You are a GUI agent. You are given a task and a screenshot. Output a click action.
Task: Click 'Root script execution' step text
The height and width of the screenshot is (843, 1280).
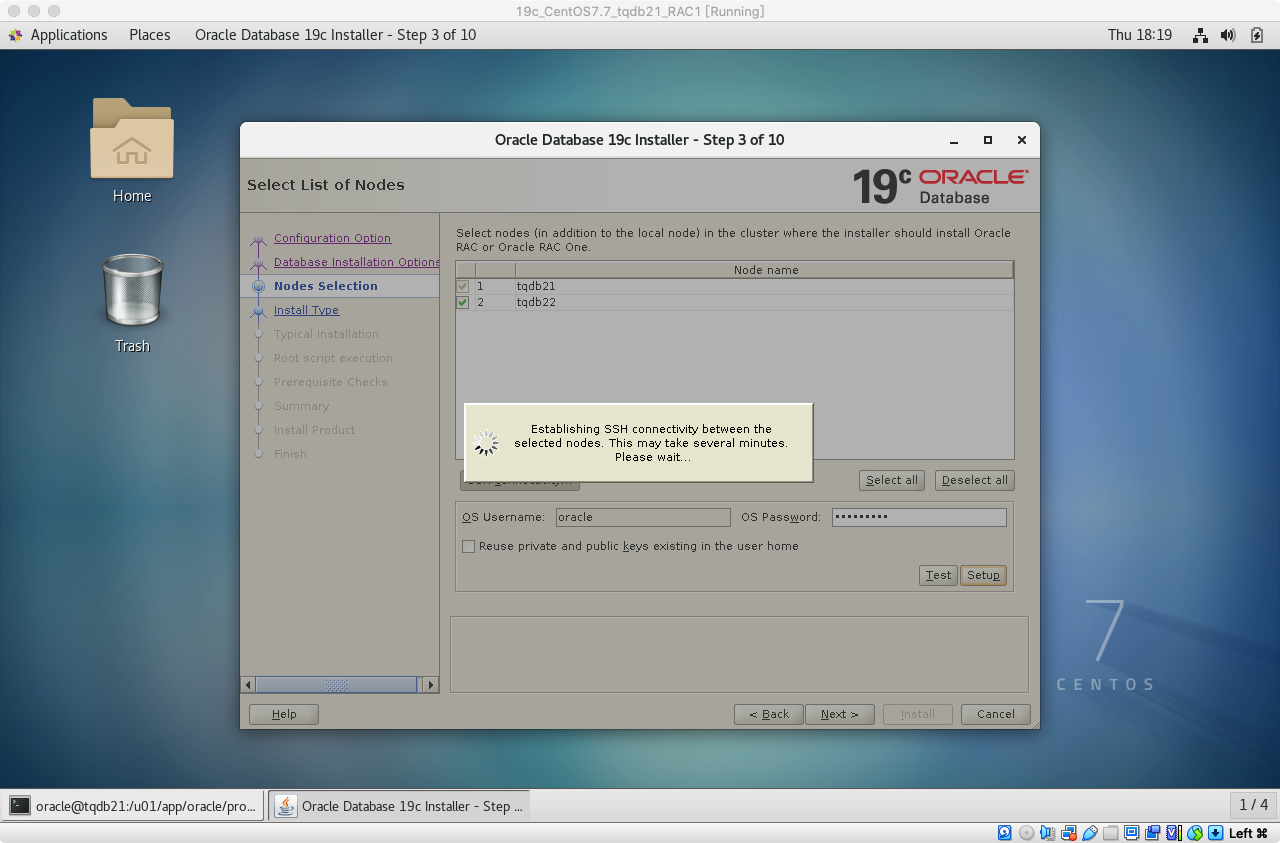(333, 358)
